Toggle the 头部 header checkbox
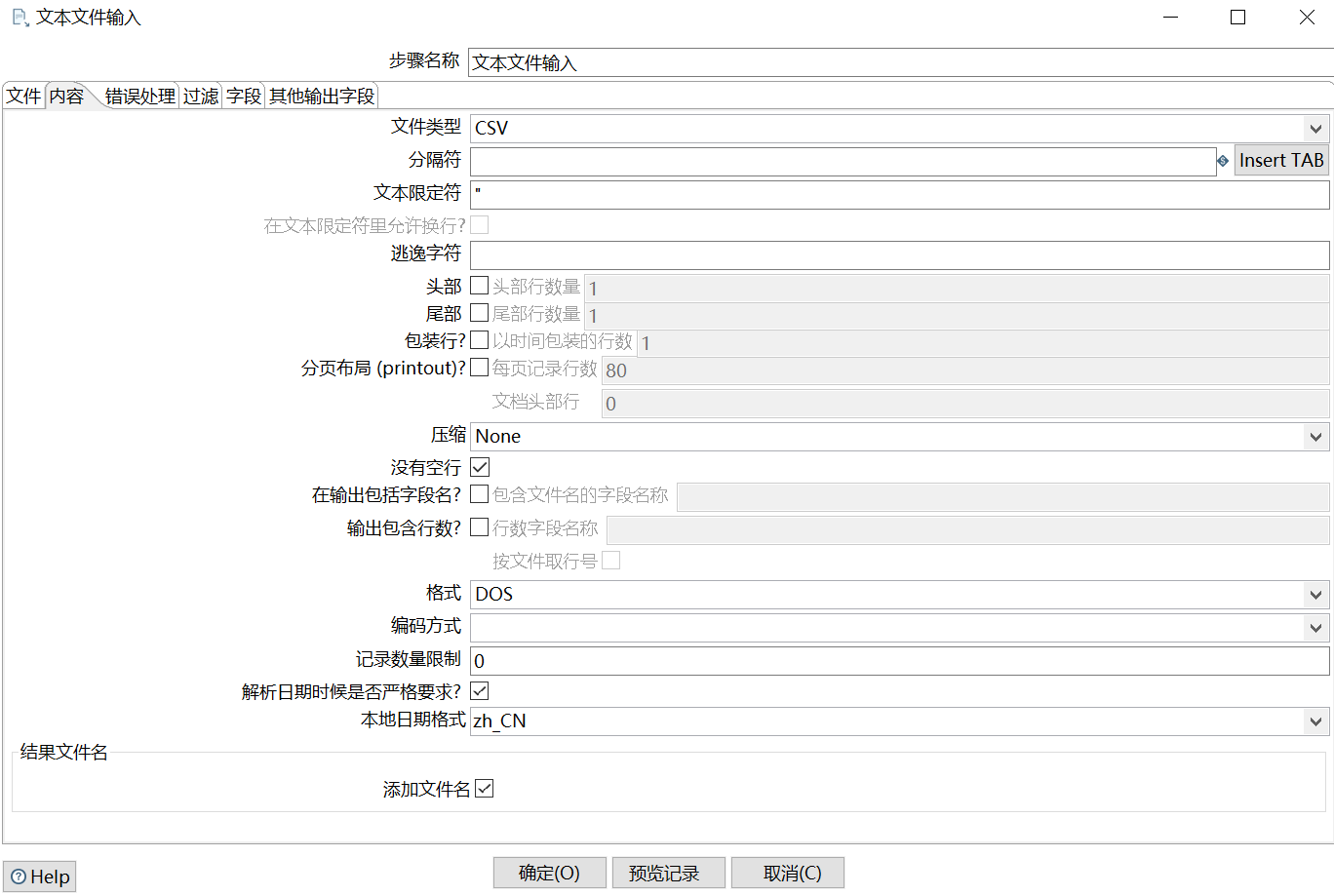This screenshot has height=896, width=1334. (x=480, y=286)
